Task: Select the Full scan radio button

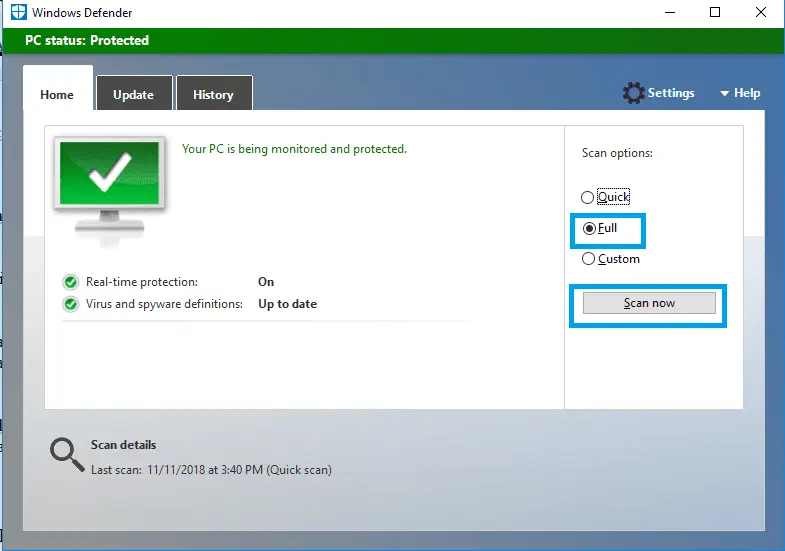Action: point(589,229)
